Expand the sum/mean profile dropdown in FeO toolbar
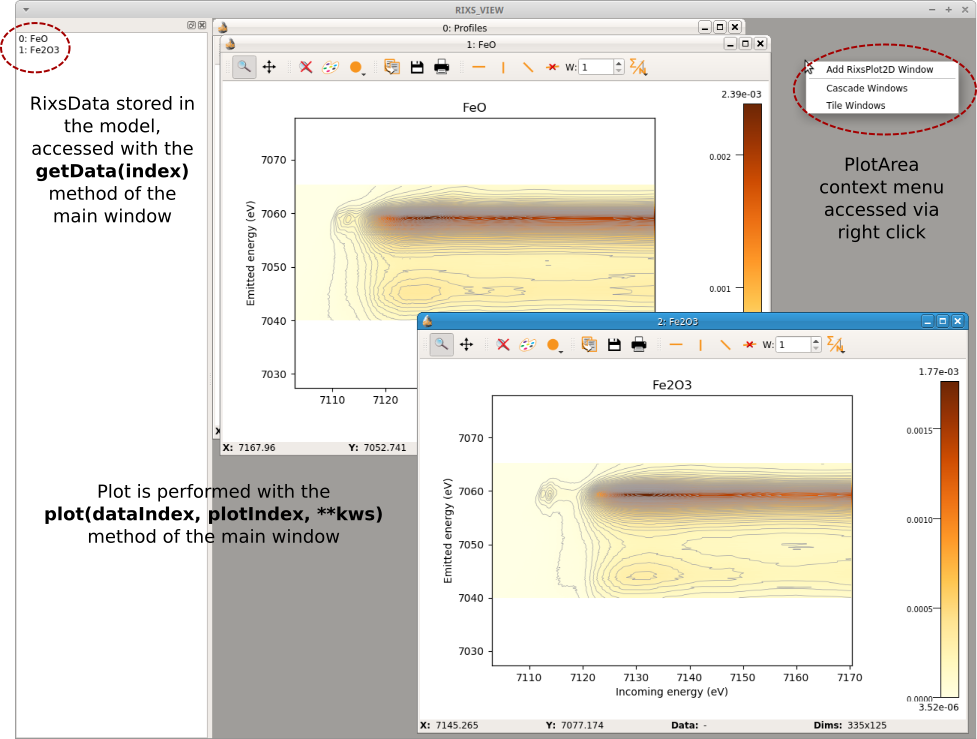The image size is (977, 739). click(x=639, y=68)
